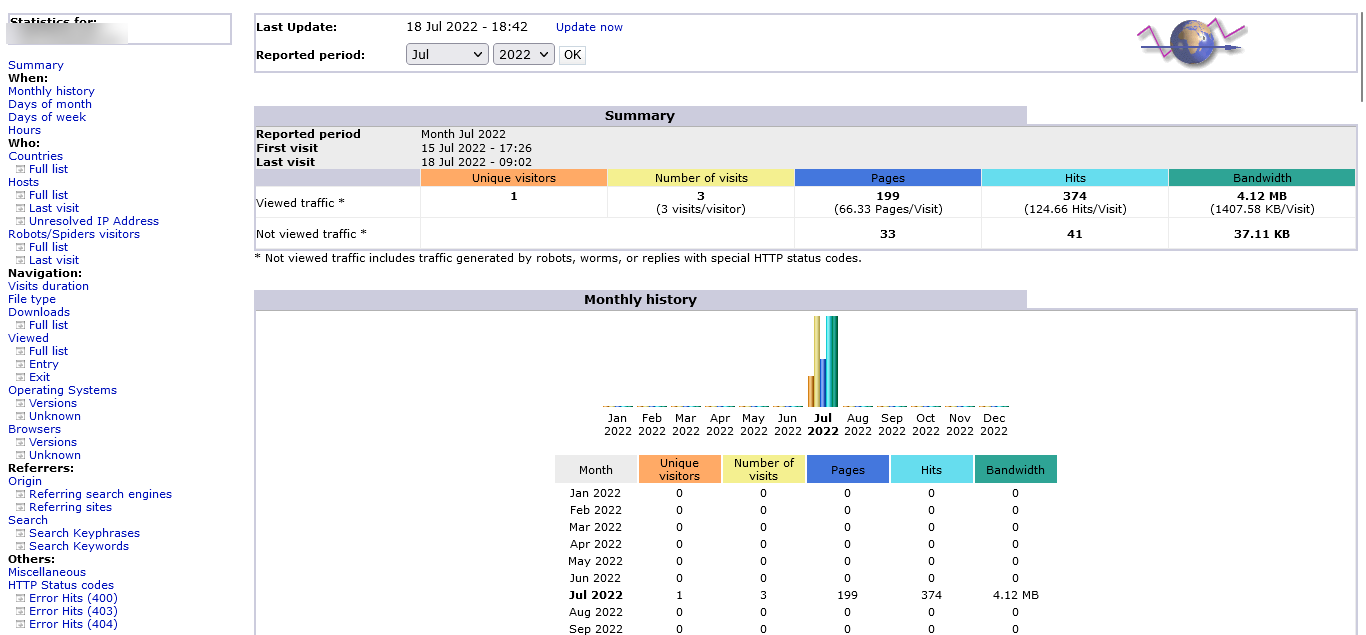This screenshot has width=1366, height=635.
Task: Click the Update now link
Action: [589, 27]
